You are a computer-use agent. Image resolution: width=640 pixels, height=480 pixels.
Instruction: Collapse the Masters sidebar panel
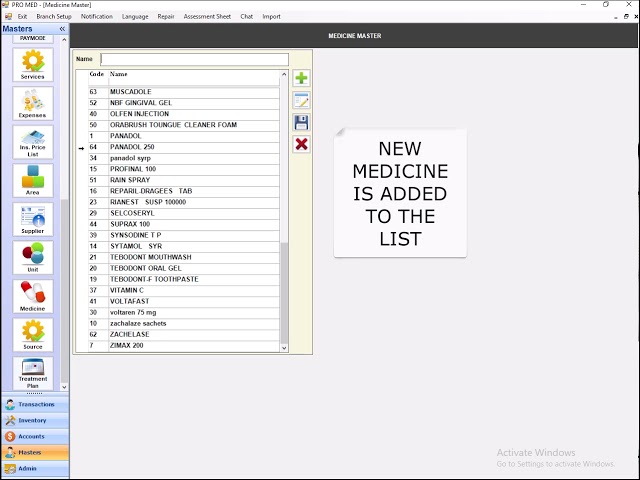[62, 29]
